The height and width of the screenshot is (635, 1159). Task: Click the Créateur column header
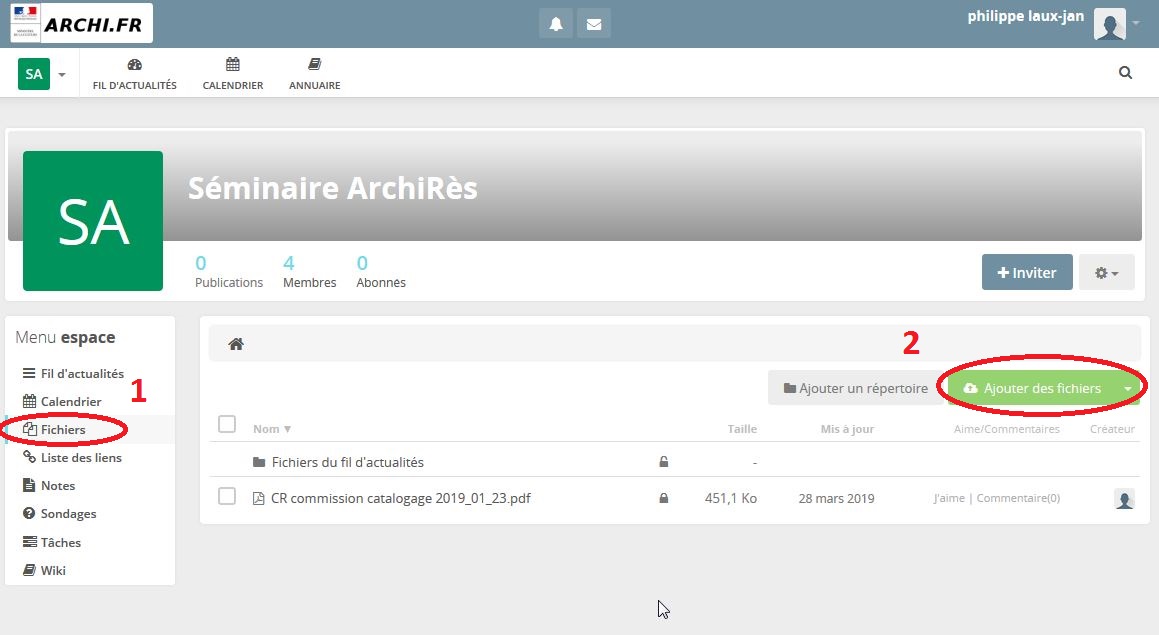[1112, 429]
